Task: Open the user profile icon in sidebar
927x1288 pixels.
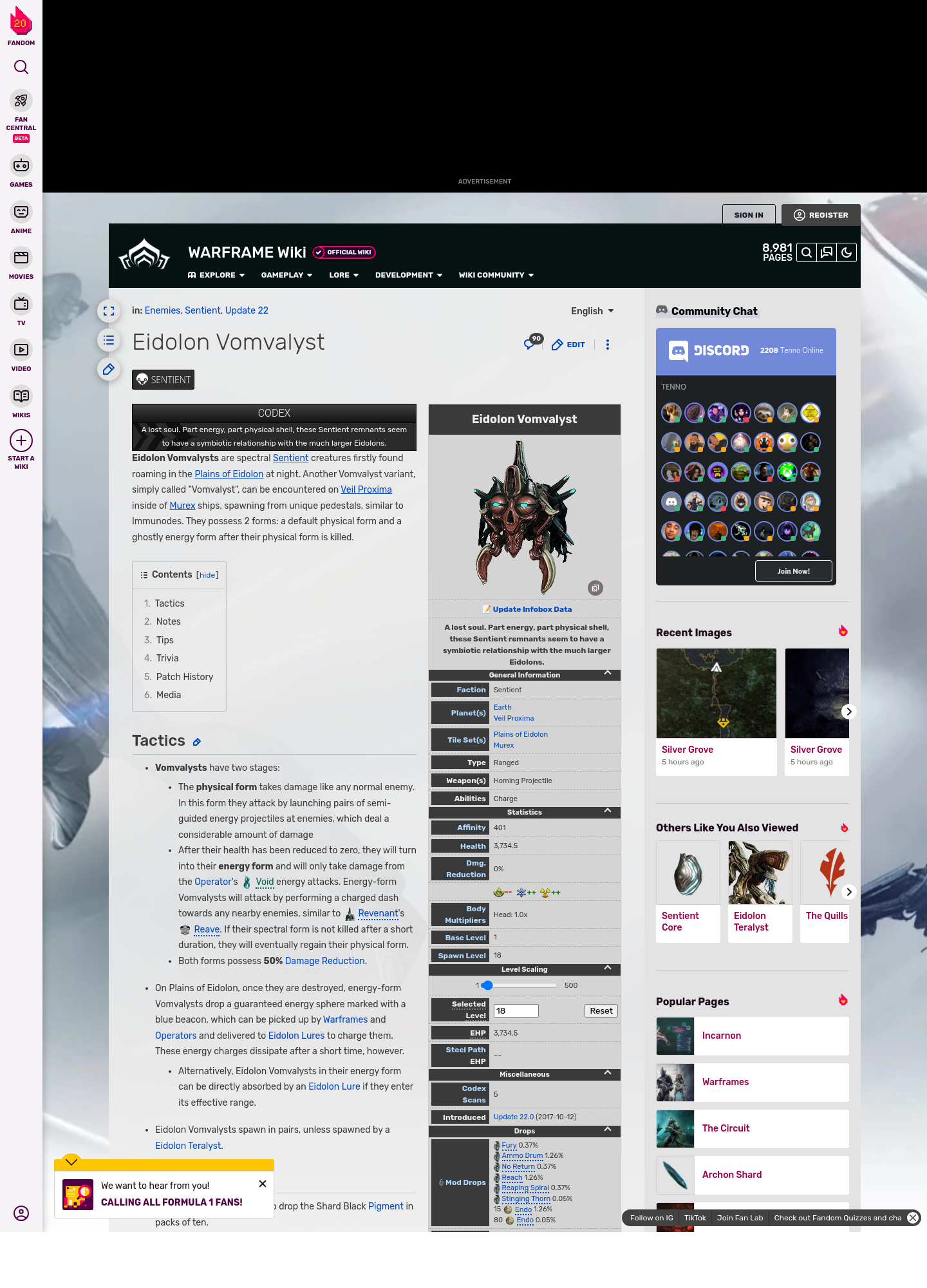Action: tap(21, 1213)
